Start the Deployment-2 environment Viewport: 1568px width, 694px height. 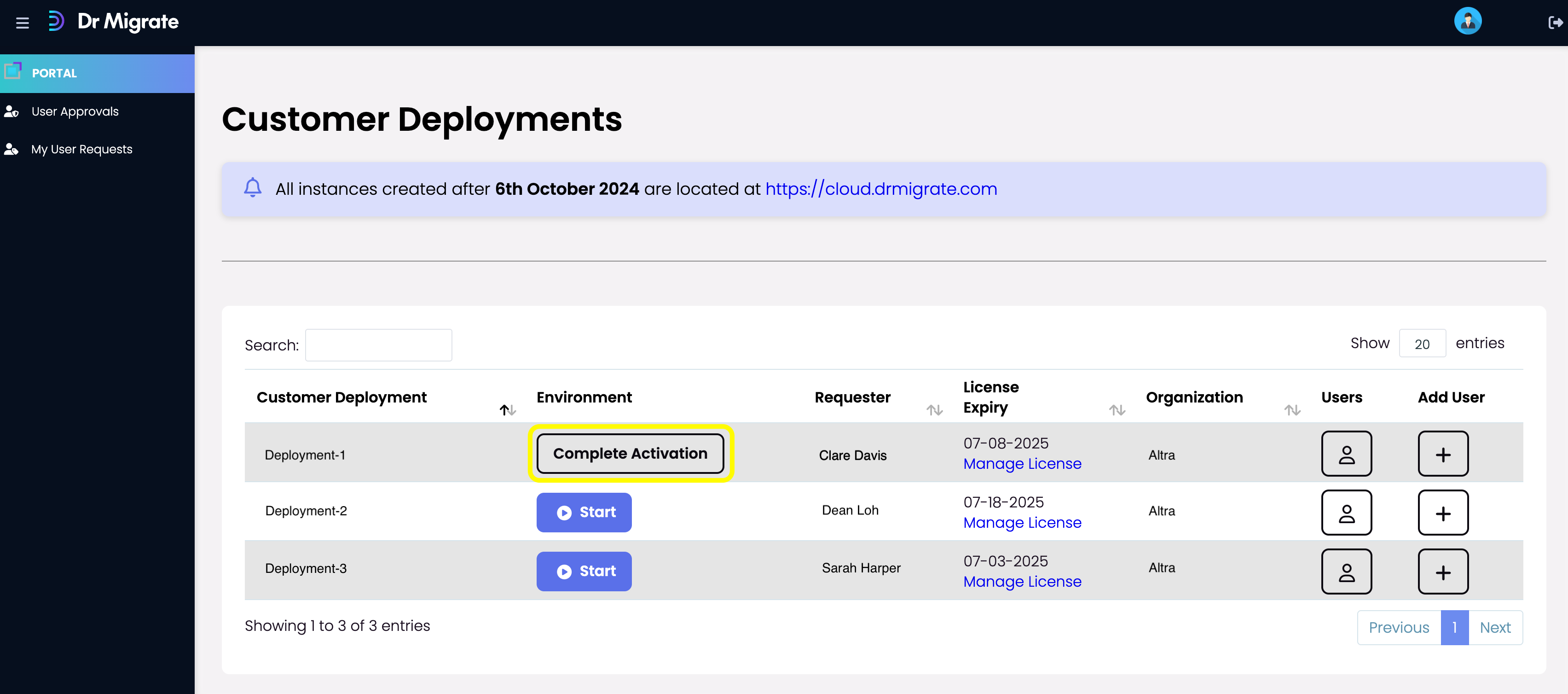tap(584, 513)
